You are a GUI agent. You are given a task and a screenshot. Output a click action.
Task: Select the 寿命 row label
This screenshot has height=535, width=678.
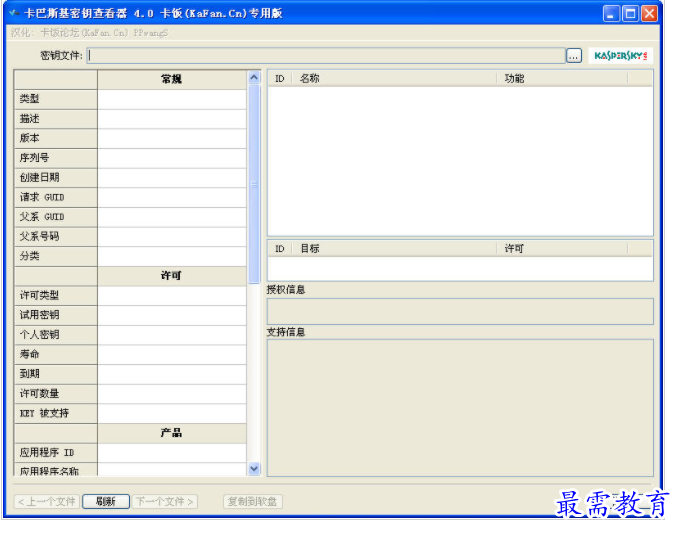(x=56, y=354)
